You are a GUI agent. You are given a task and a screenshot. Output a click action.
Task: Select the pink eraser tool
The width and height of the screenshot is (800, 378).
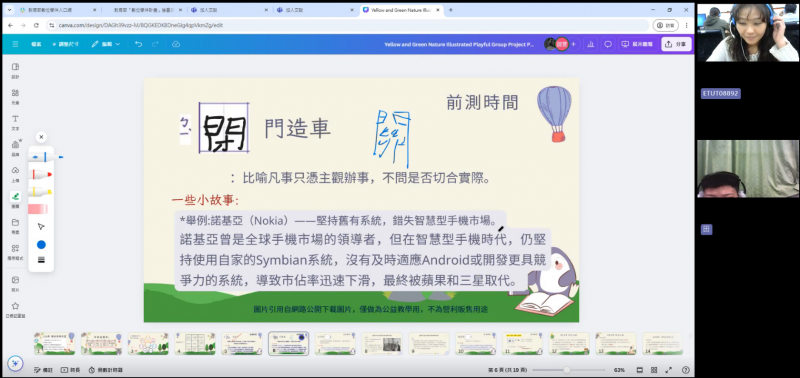coord(38,209)
